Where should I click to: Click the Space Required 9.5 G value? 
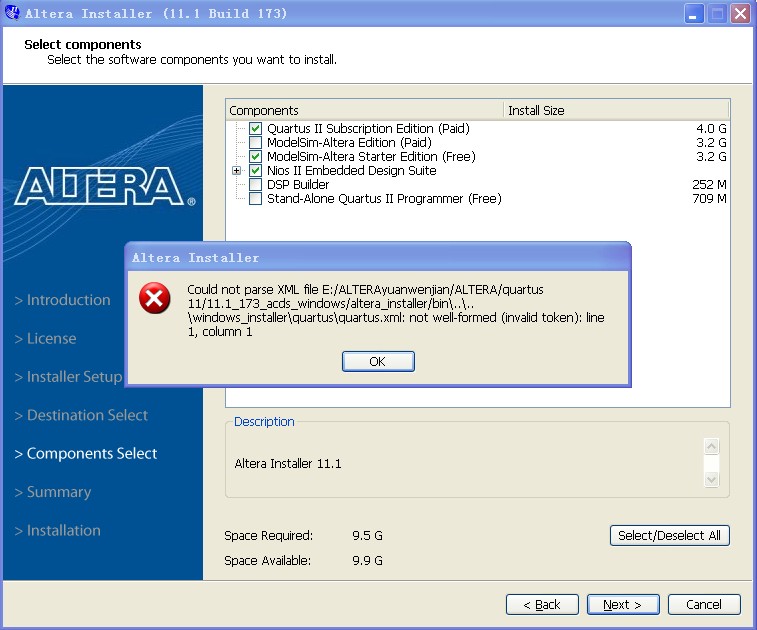[x=367, y=535]
